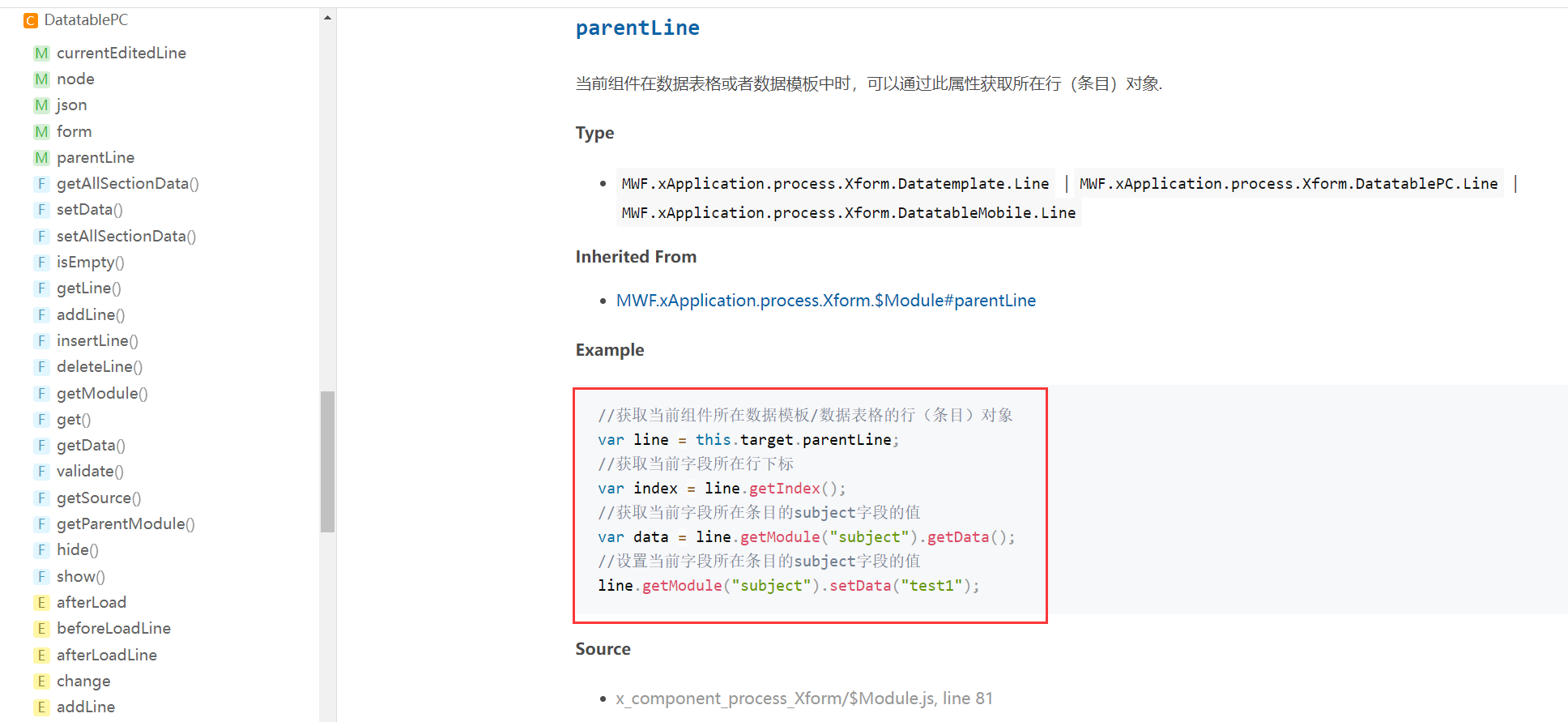Select the validate() method entry
Viewport: 1568px width, 722px height.
point(90,472)
